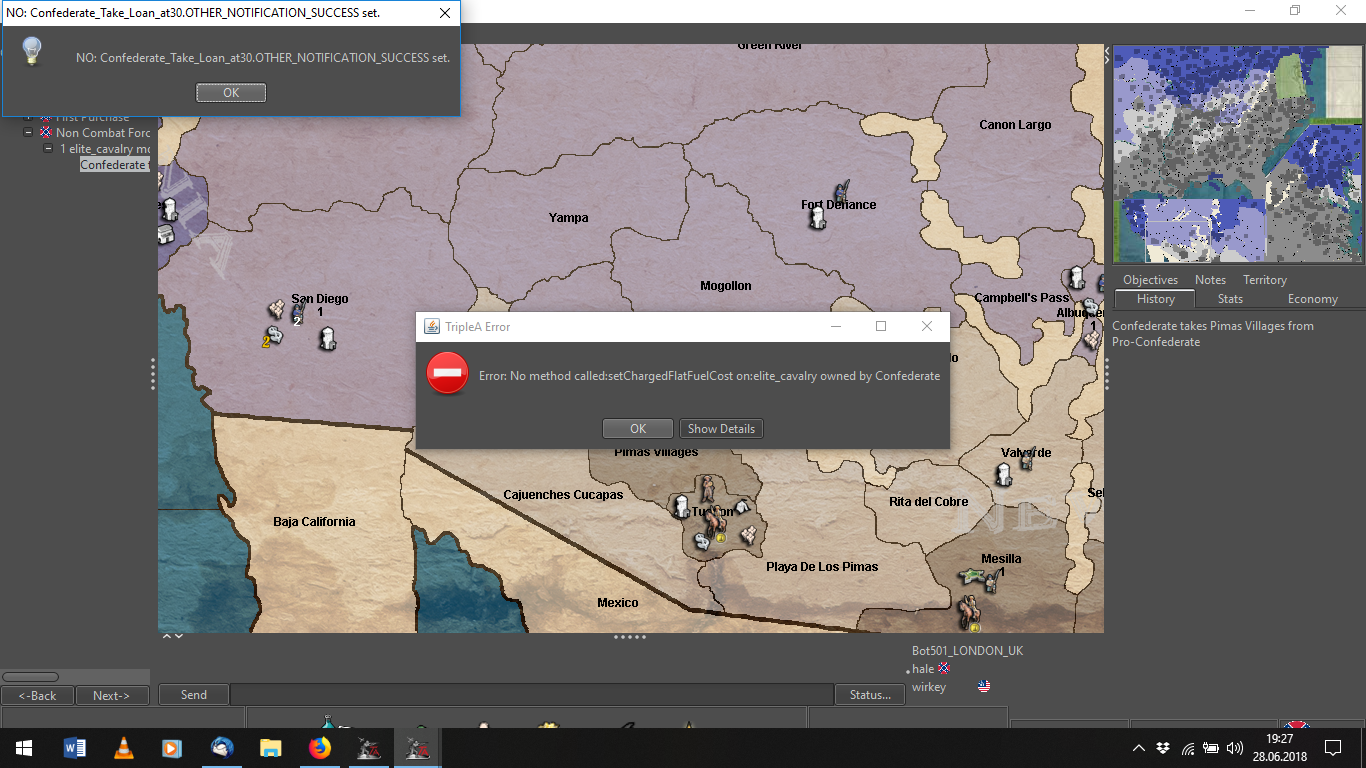Click the flag icon beside Non Combat Force
Image resolution: width=1366 pixels, height=768 pixels.
[x=46, y=132]
